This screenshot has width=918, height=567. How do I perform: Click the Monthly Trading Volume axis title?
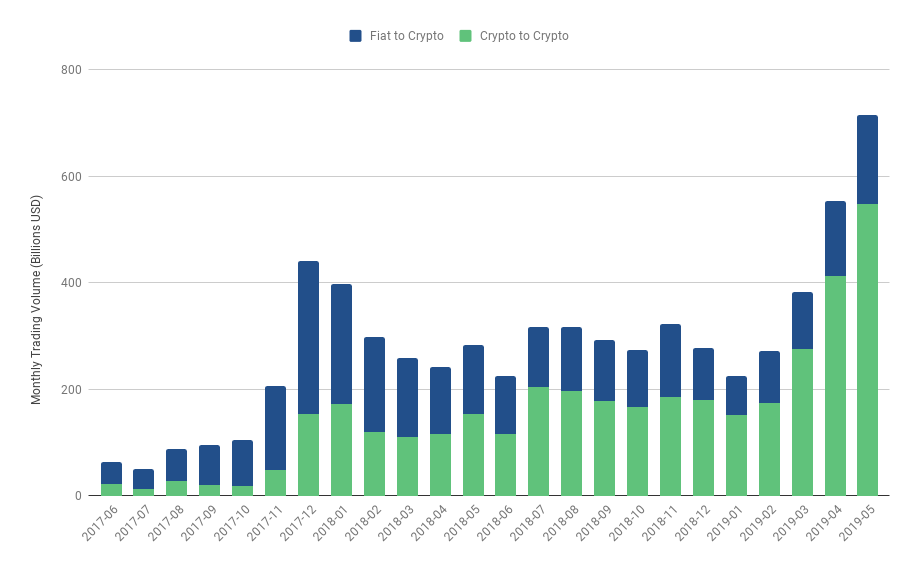pos(37,300)
